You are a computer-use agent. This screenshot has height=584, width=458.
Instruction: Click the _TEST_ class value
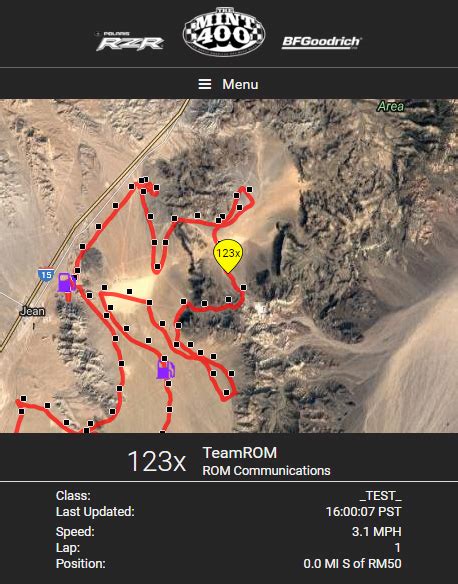[x=381, y=496]
